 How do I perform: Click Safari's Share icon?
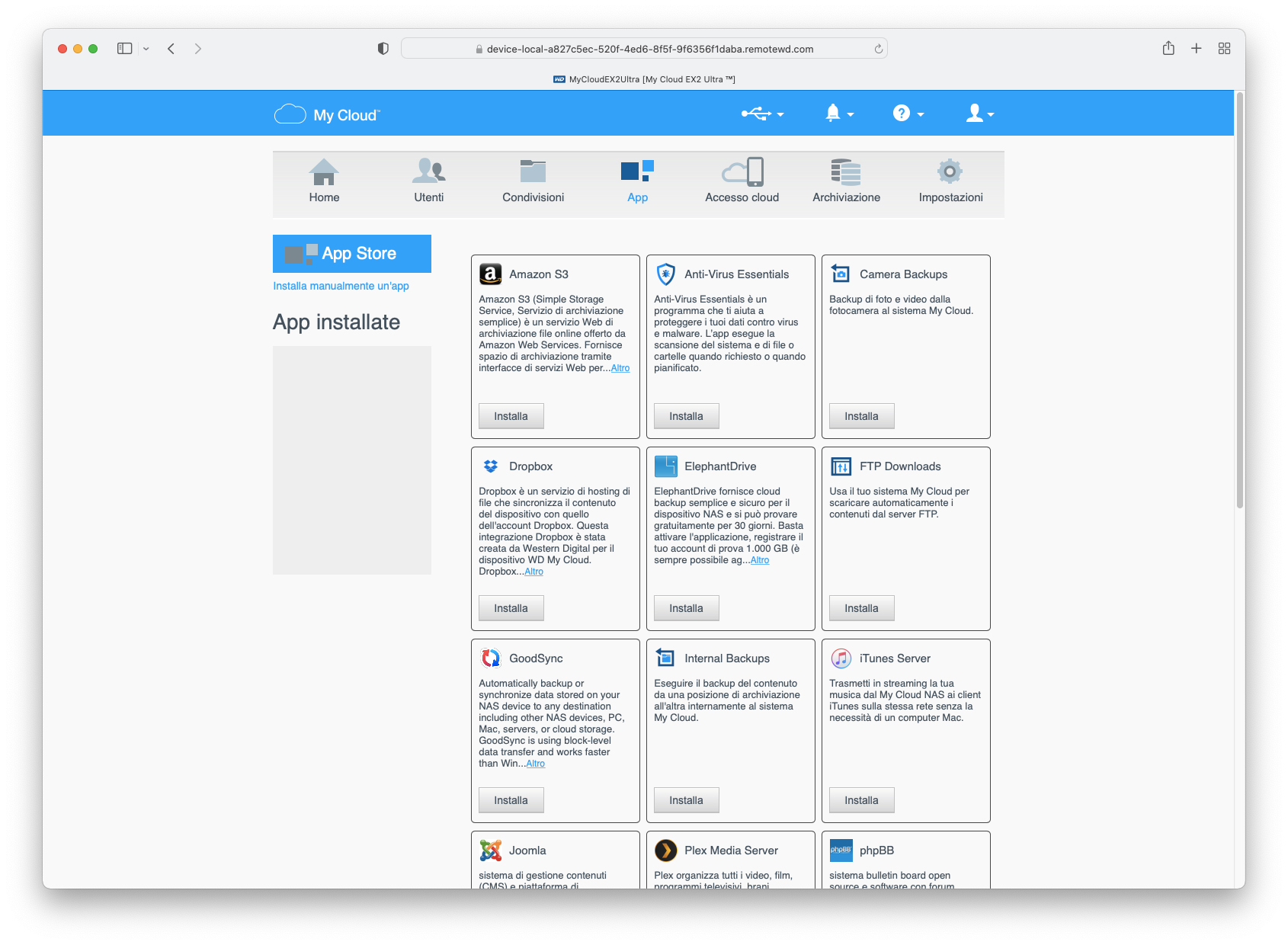point(1168,48)
